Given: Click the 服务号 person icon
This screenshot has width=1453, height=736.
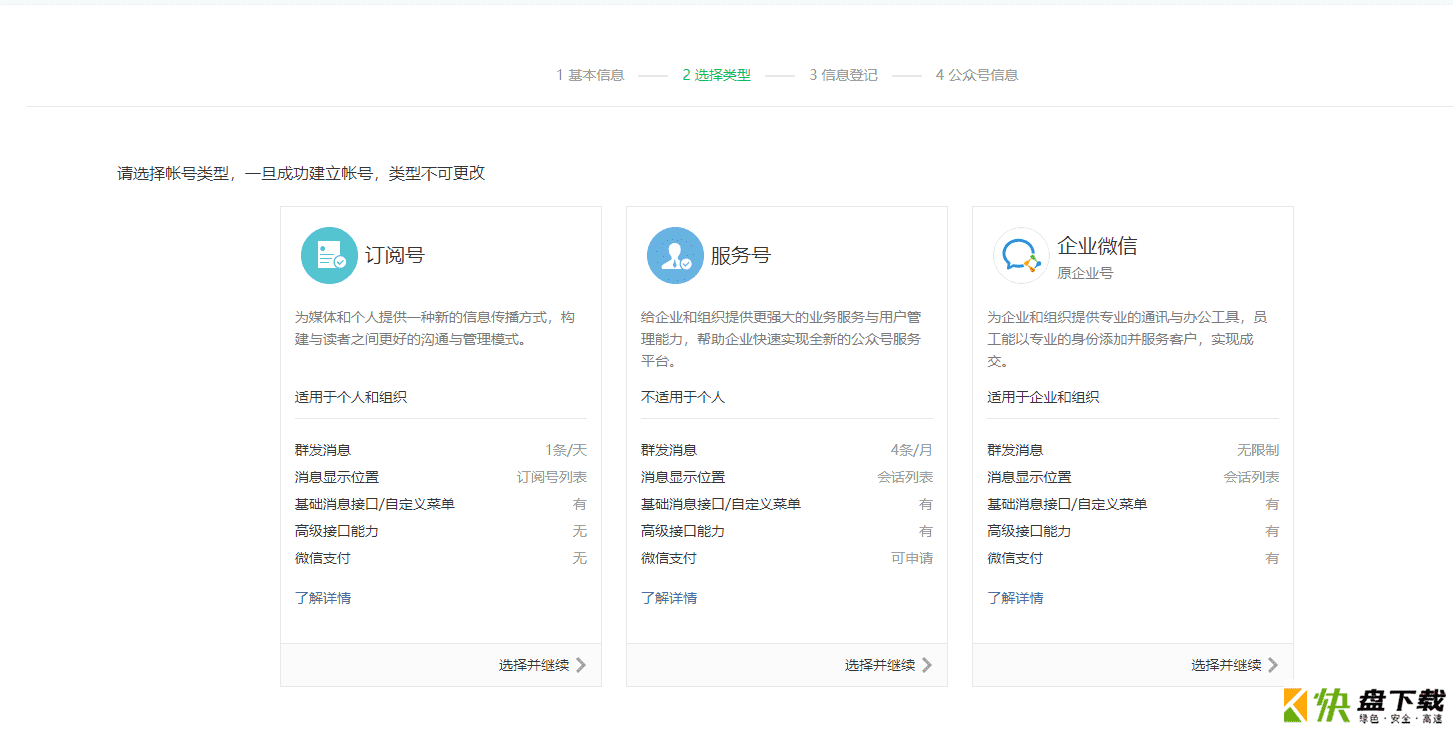Looking at the screenshot, I should pyautogui.click(x=675, y=255).
